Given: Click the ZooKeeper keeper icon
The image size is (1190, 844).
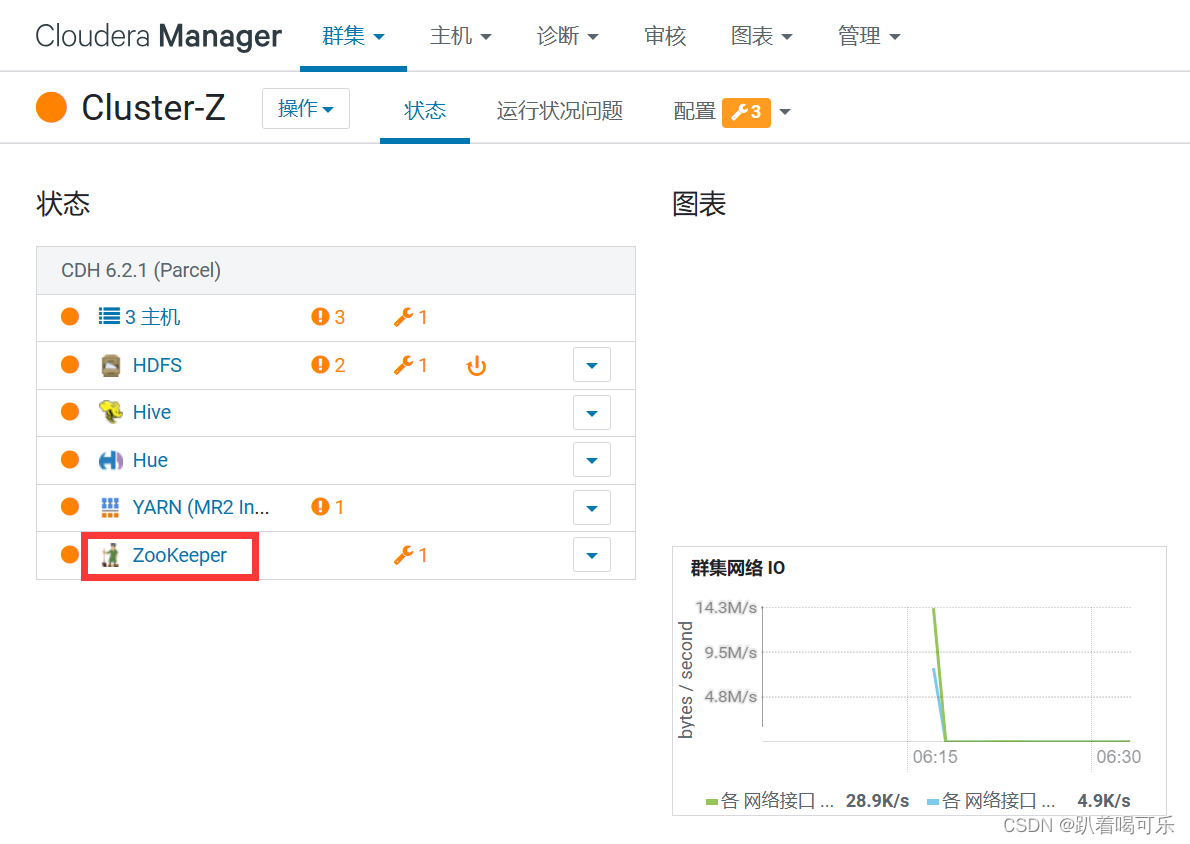Looking at the screenshot, I should tap(111, 555).
